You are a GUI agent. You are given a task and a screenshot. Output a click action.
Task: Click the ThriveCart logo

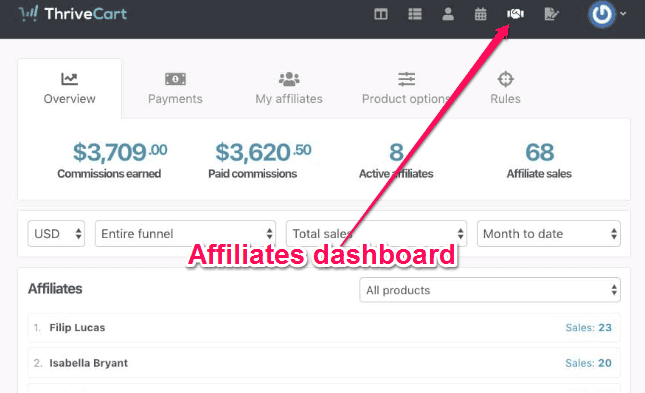(73, 14)
